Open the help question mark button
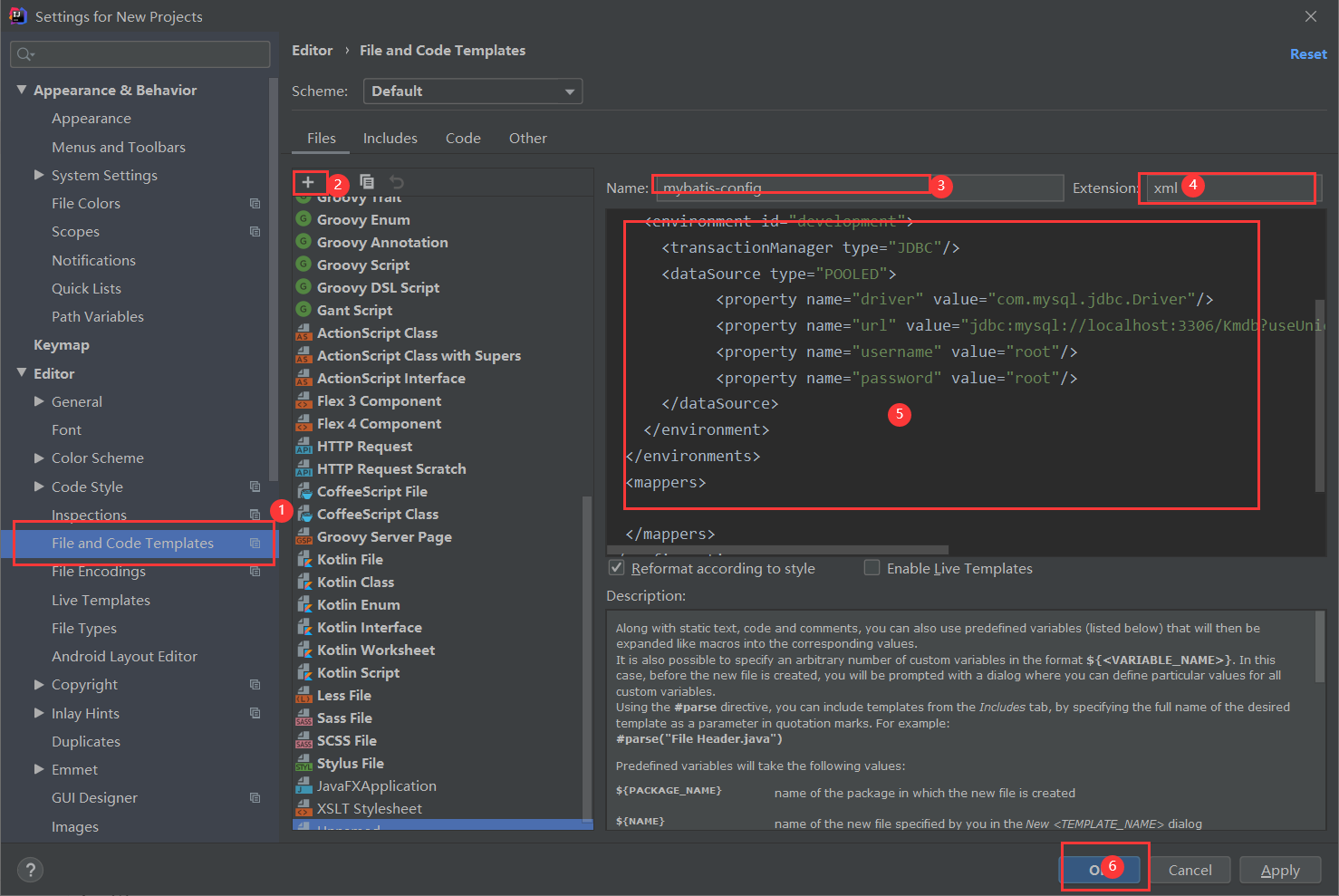Screen dimensions: 1339x896 coord(30,870)
